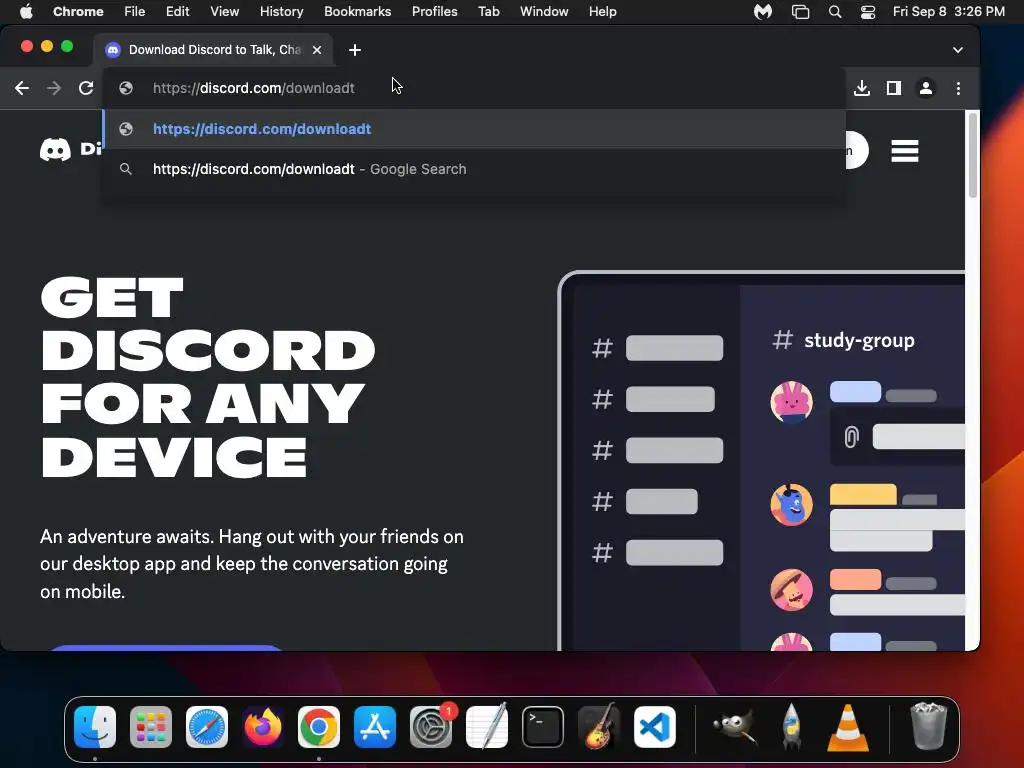Open the Chrome profile avatar icon

pyautogui.click(x=925, y=88)
